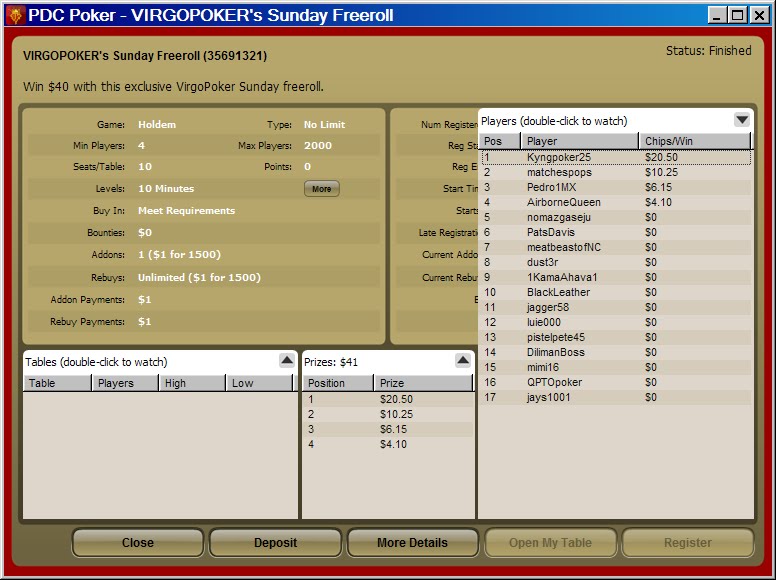The height and width of the screenshot is (580, 776).
Task: Select the $6.15 prize row in Prizes list
Action: coord(388,430)
